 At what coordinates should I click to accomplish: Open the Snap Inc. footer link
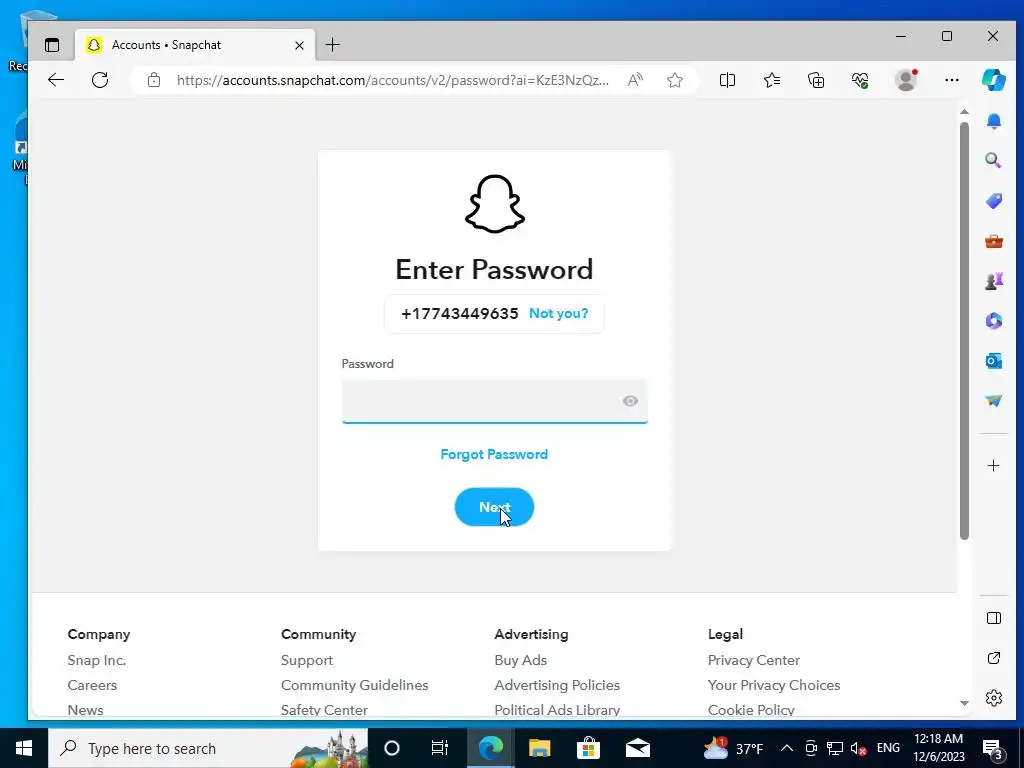[x=97, y=660]
